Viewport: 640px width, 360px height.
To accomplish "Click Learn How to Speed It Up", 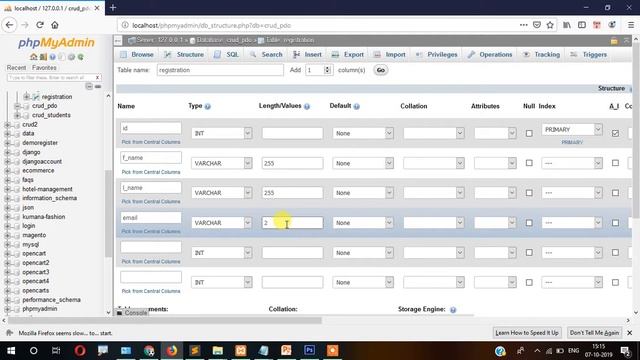I will 527,333.
